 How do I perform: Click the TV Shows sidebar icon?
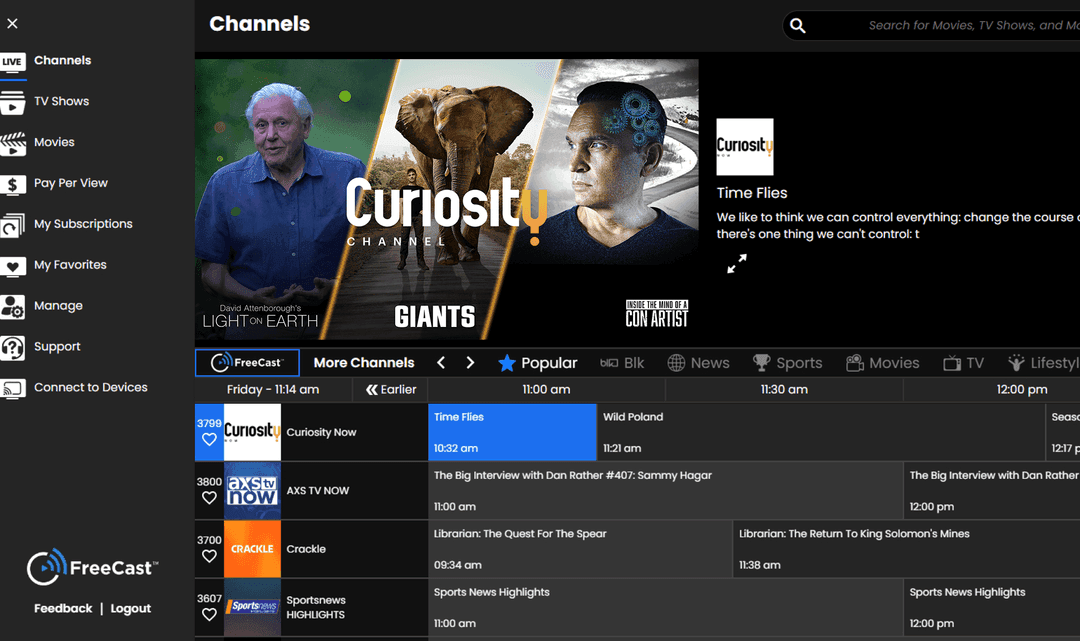(x=12, y=102)
